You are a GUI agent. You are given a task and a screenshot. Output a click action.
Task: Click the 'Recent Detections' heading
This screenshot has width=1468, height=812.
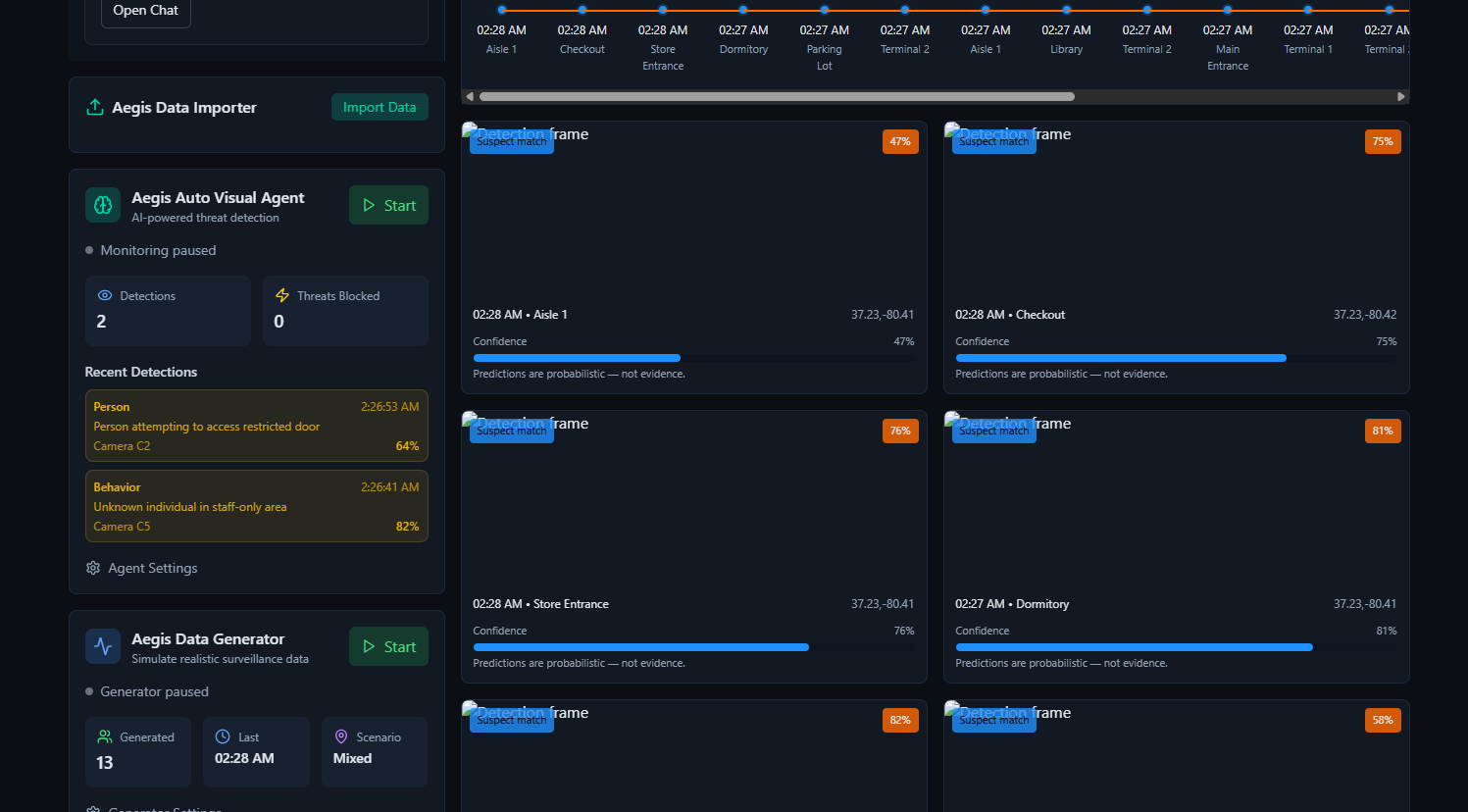(141, 372)
